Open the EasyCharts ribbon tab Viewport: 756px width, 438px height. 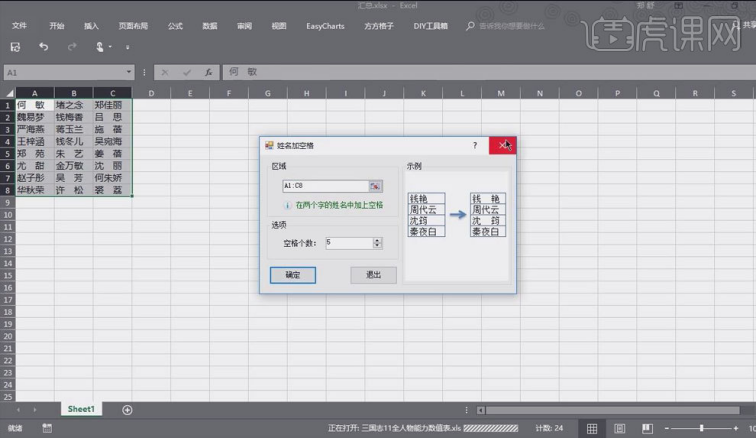(325, 26)
